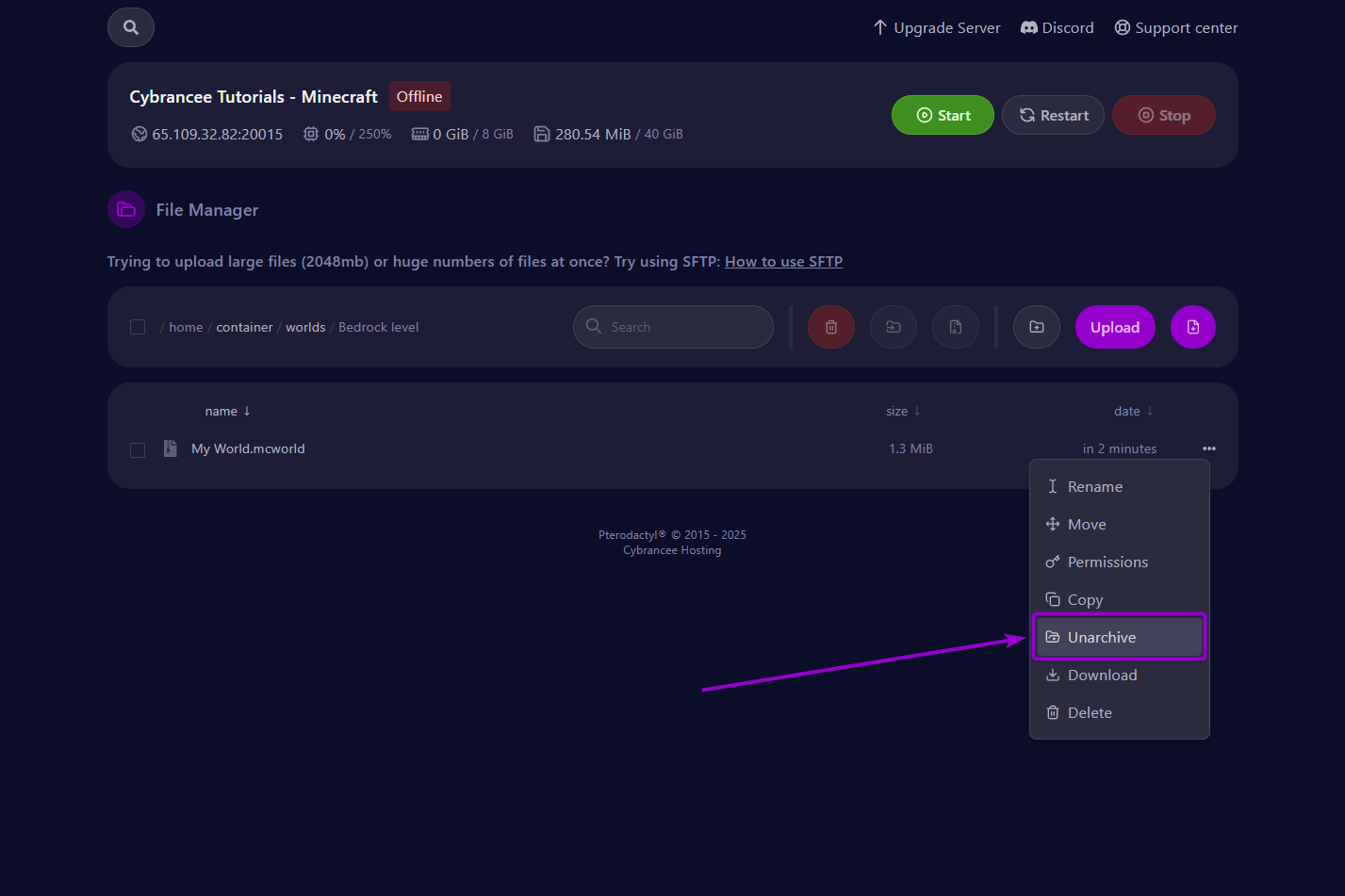
Task: Click into the file Search field
Action: pyautogui.click(x=683, y=327)
